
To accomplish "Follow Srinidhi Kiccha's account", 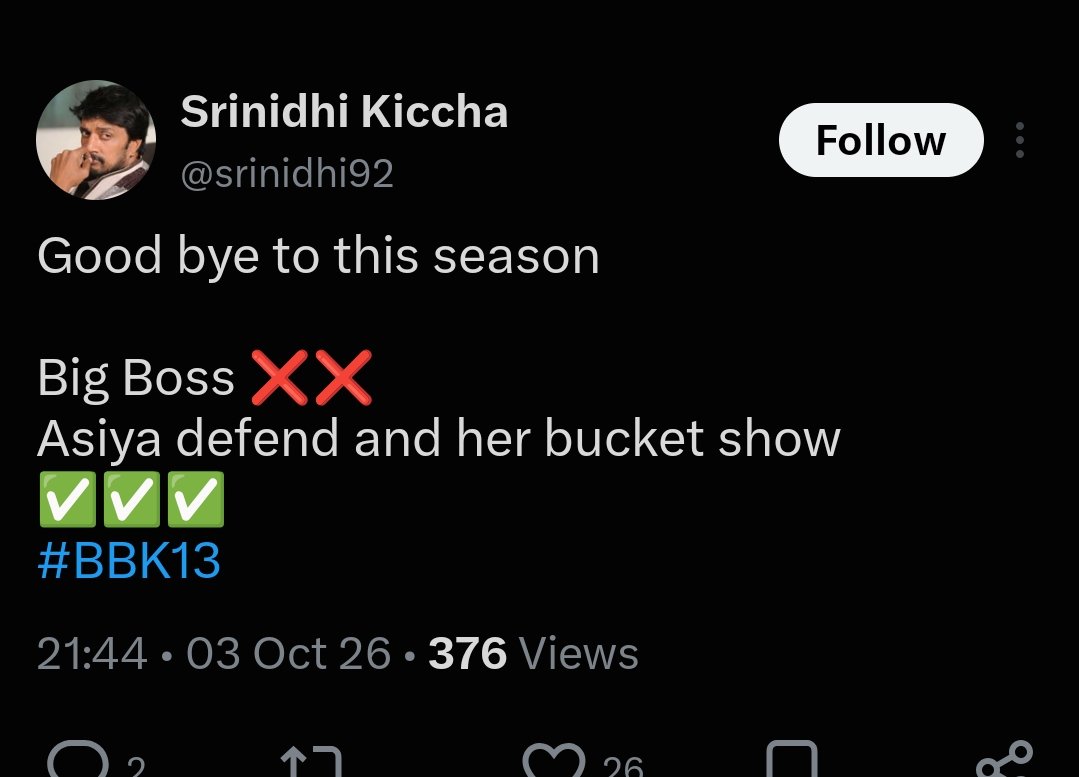I will tap(881, 140).
